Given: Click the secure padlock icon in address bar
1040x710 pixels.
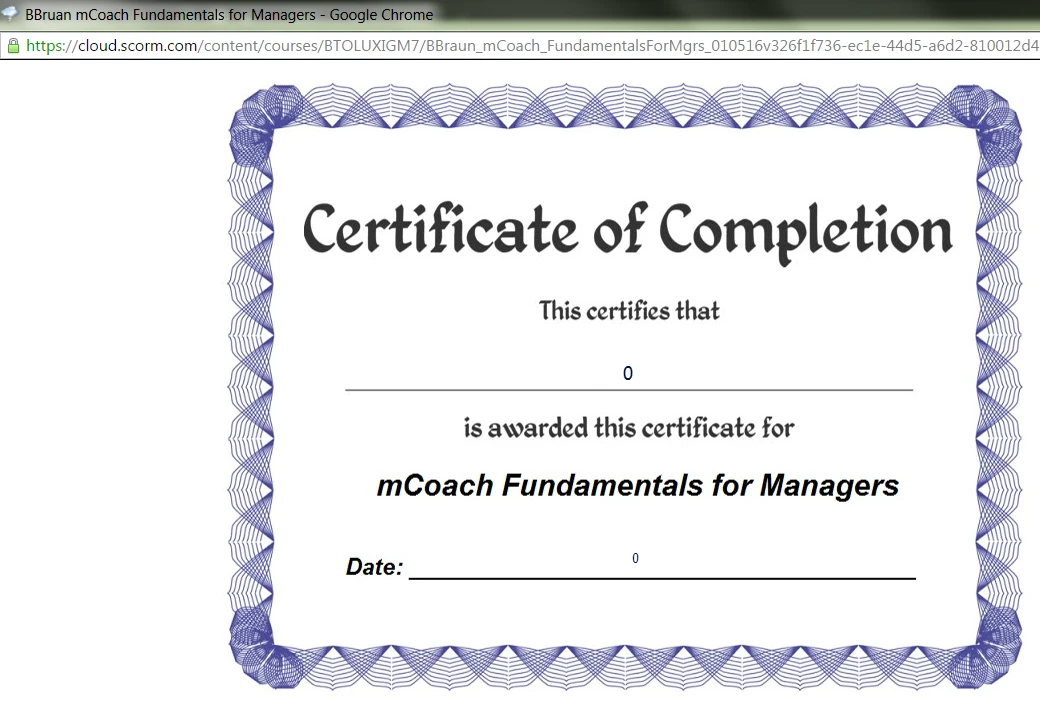Looking at the screenshot, I should pyautogui.click(x=13, y=46).
